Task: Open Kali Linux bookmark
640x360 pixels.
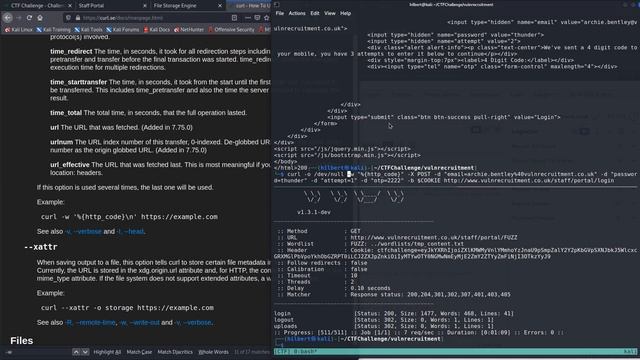Action: [x=19, y=29]
